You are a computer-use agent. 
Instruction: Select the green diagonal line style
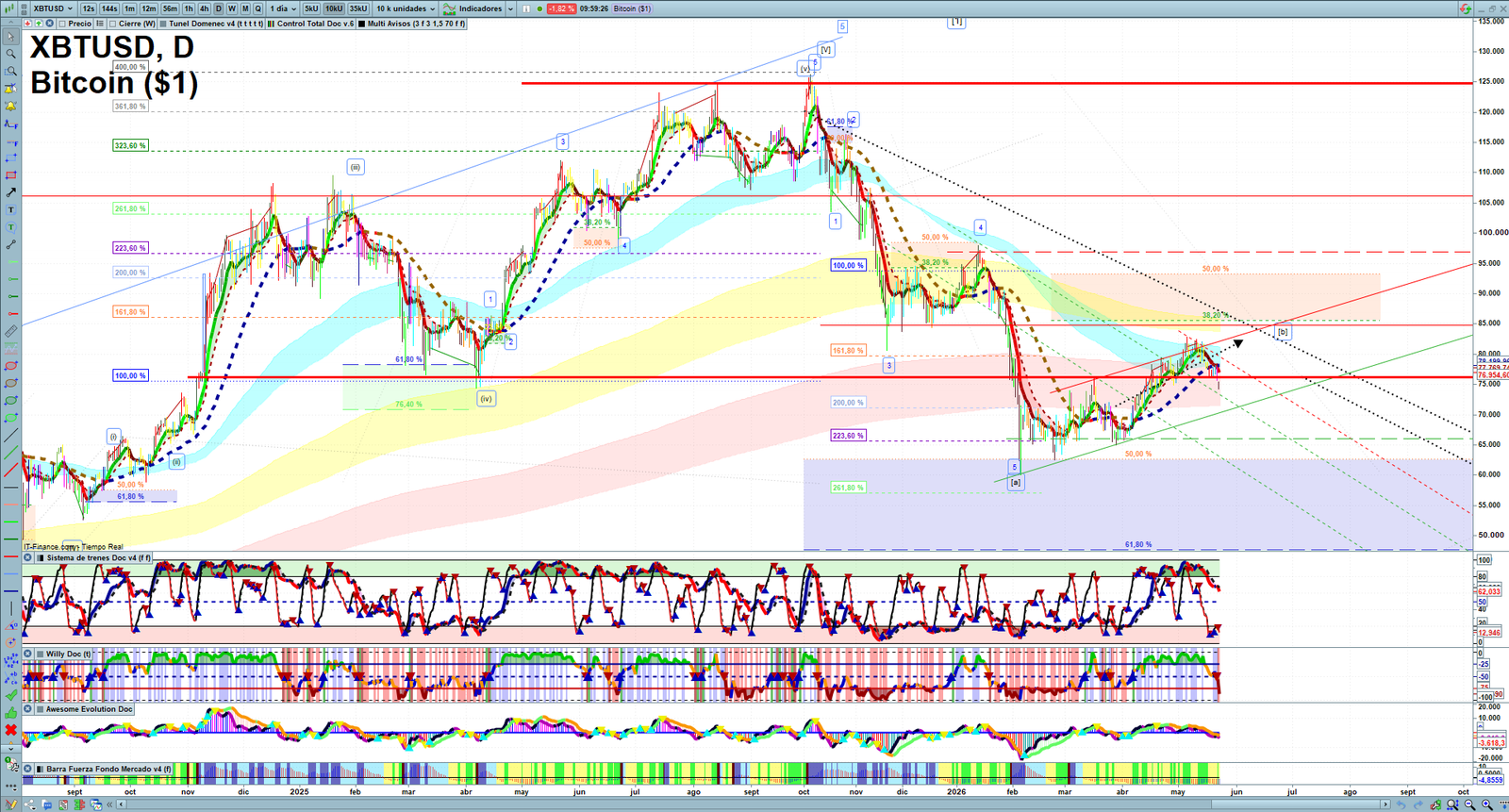pyautogui.click(x=11, y=452)
